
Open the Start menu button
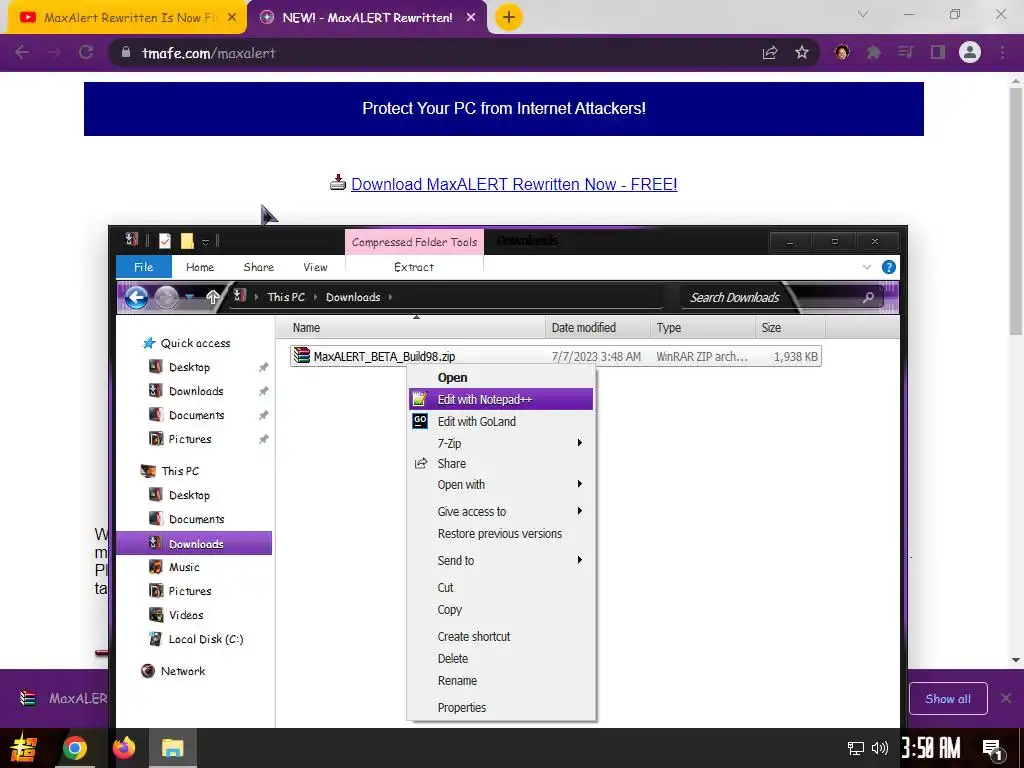click(24, 748)
